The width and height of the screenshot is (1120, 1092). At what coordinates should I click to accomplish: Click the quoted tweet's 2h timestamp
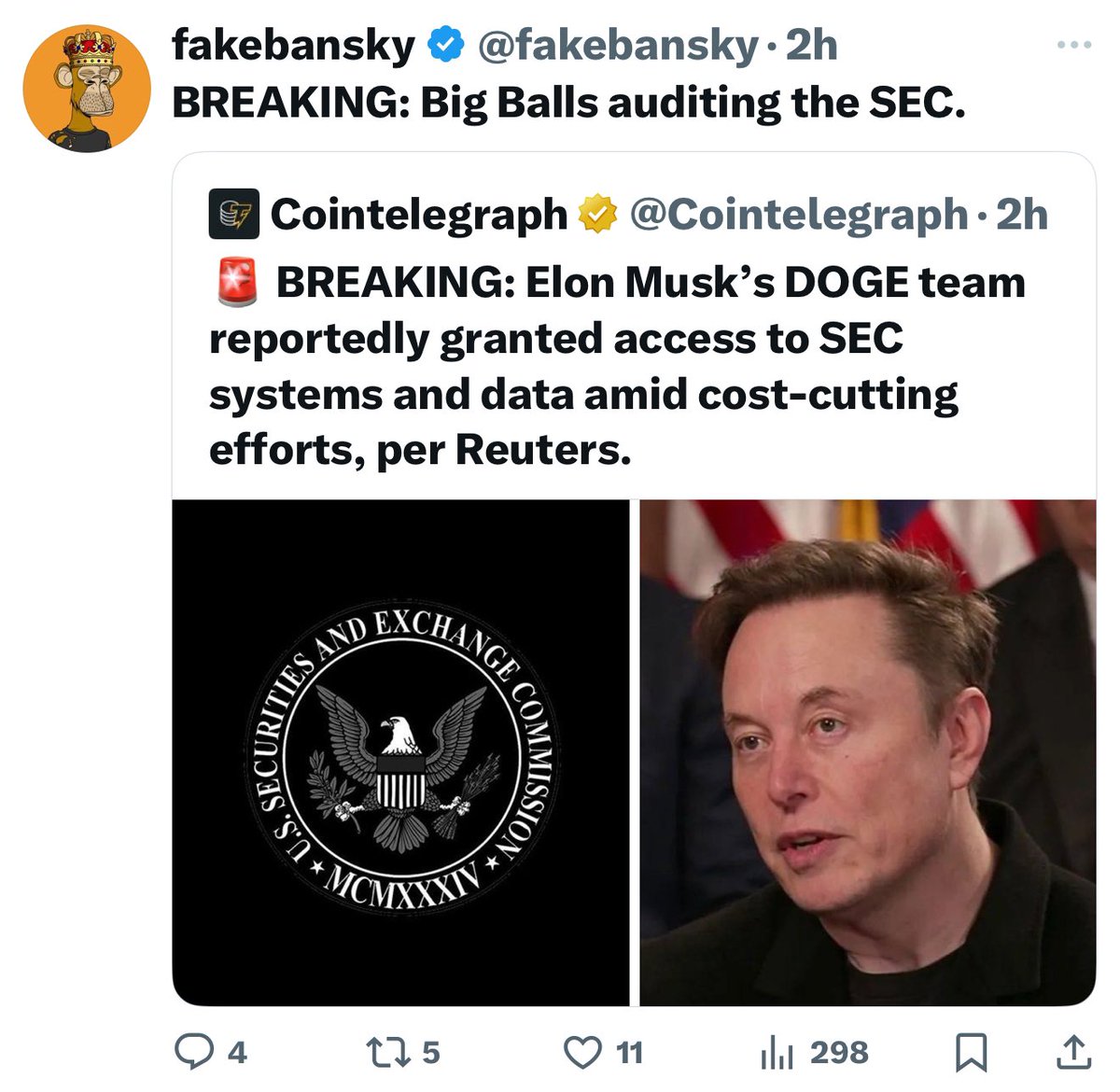click(x=1023, y=215)
